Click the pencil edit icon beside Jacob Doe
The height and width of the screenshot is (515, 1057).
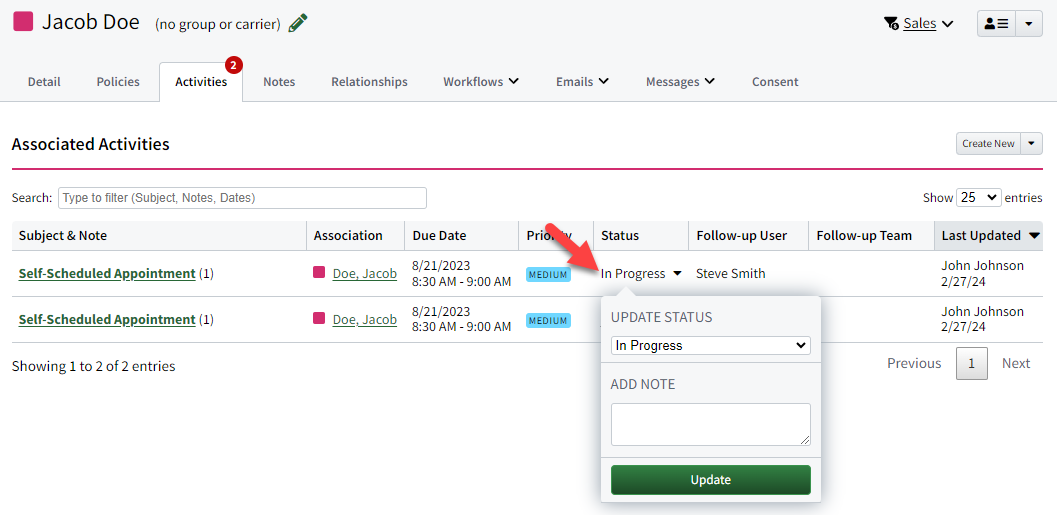pyautogui.click(x=298, y=24)
